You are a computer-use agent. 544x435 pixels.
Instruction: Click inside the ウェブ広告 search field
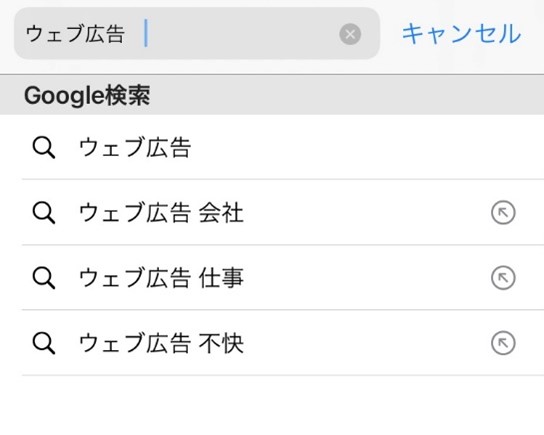pos(197,34)
